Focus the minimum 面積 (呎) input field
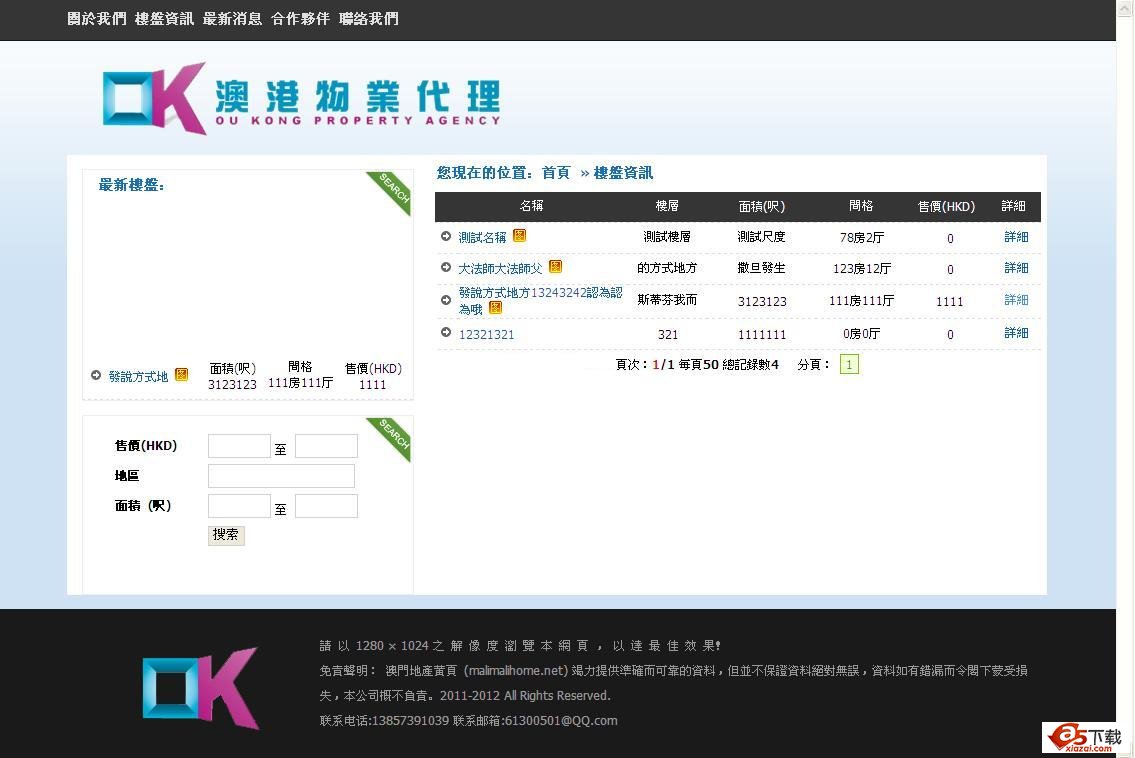The image size is (1135, 758). tap(240, 506)
